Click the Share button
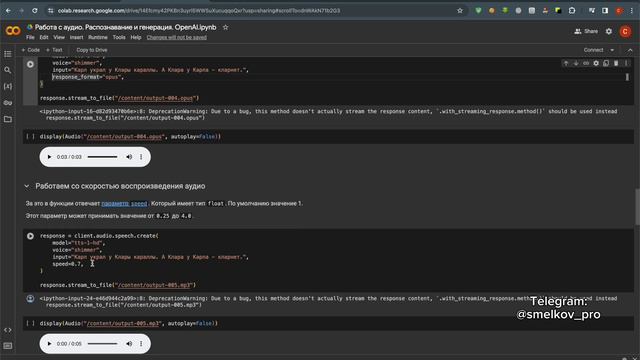This screenshot has height=360, width=640. 586,31
